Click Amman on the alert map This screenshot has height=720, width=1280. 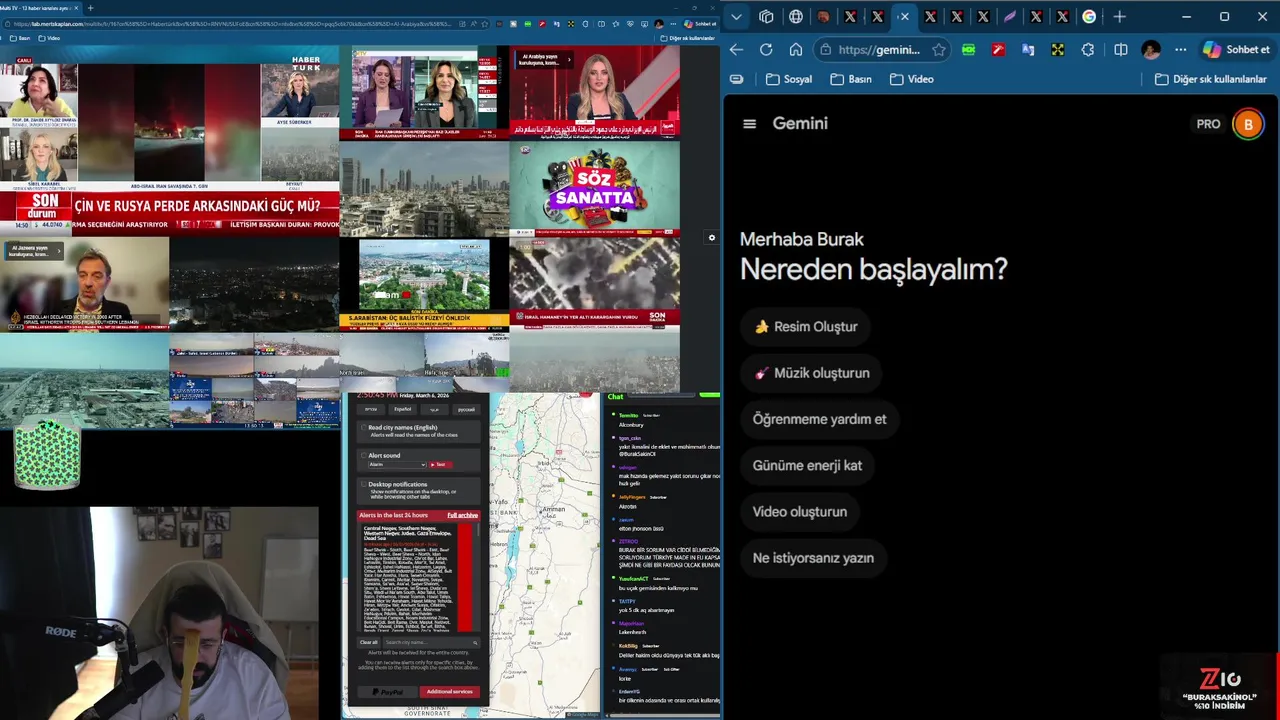553,509
